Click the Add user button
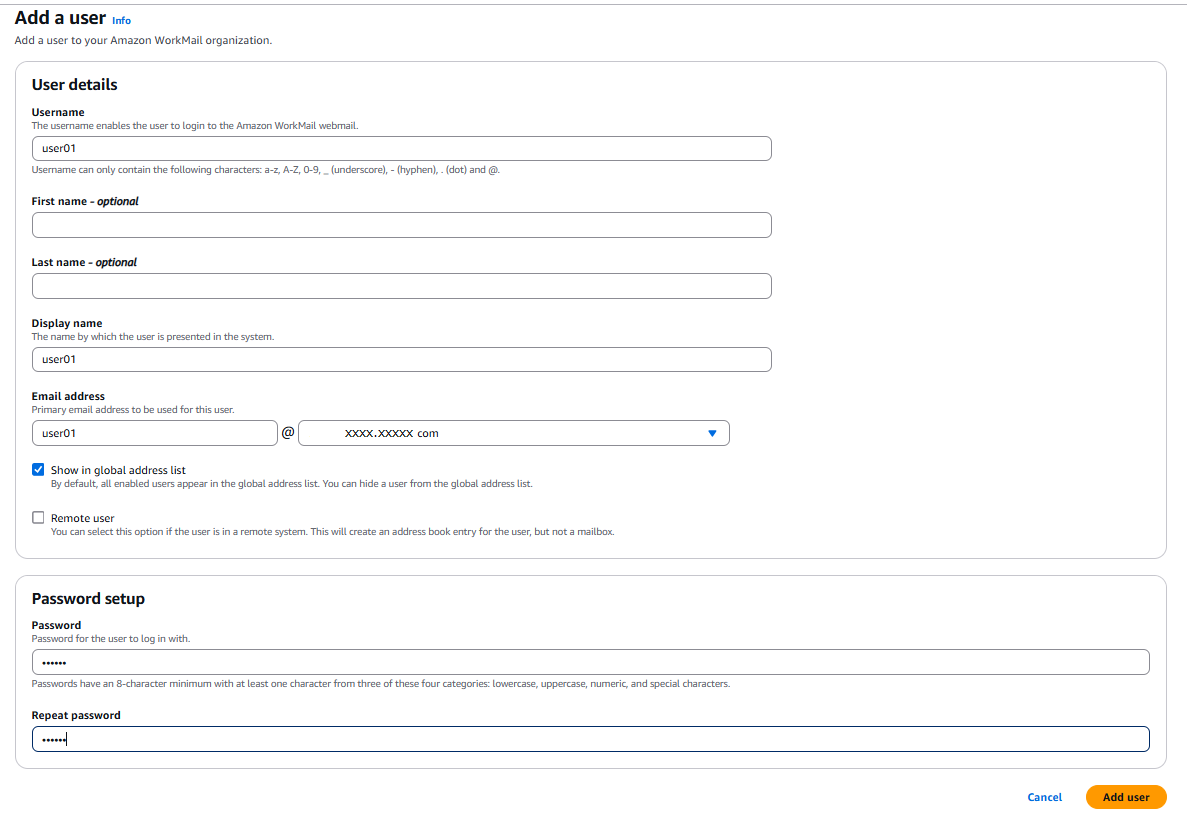 [1126, 797]
